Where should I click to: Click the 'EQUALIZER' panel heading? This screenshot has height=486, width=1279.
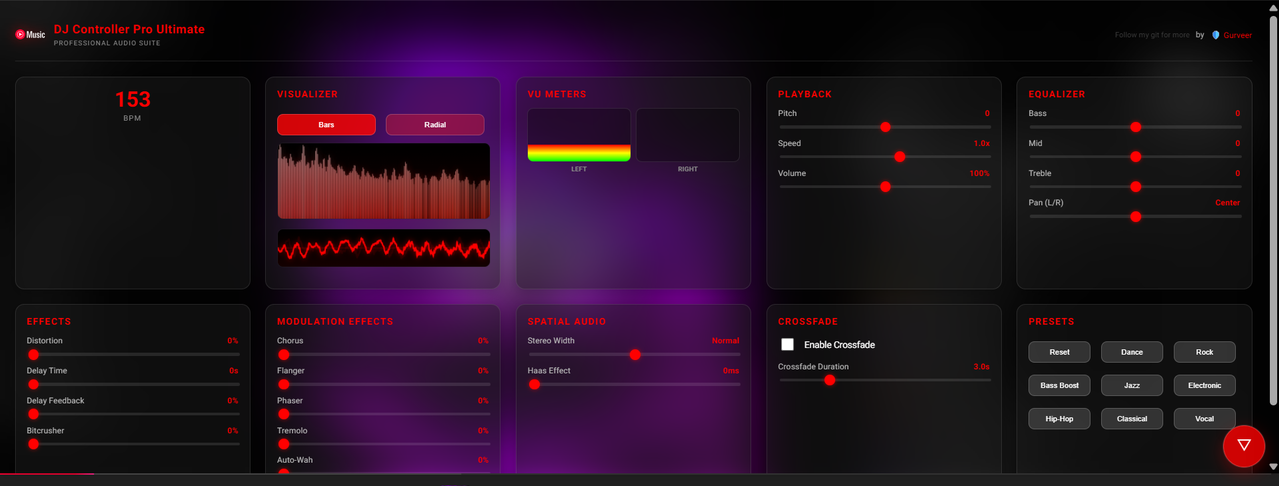(x=1057, y=95)
